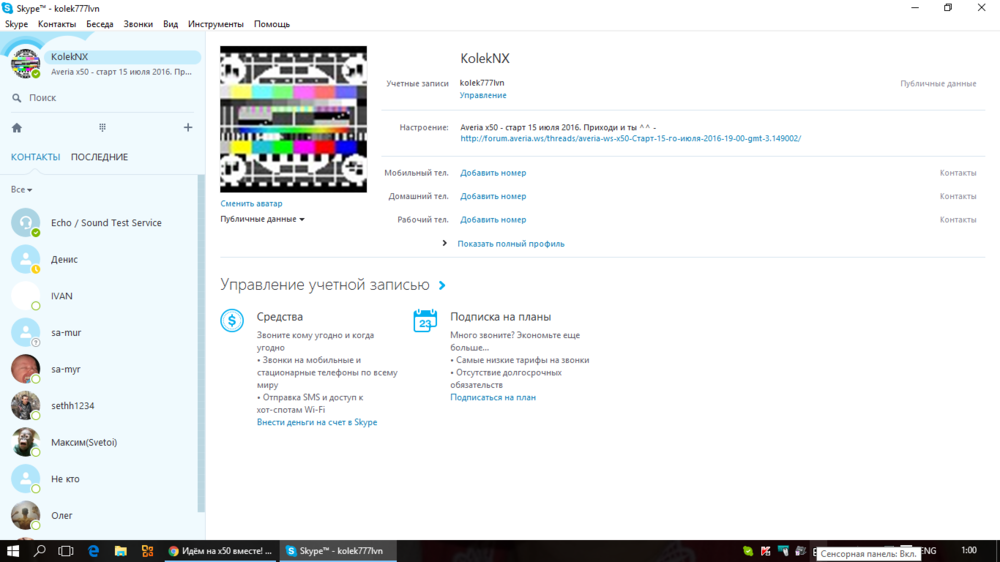
Task: Expand the Все contacts filter dropdown
Action: (21, 190)
